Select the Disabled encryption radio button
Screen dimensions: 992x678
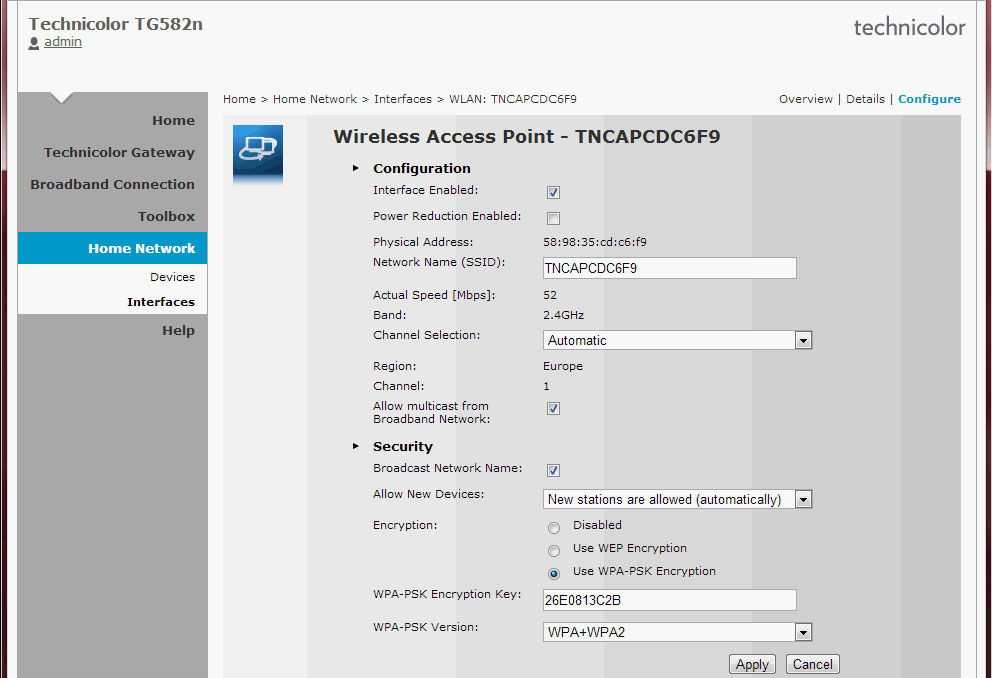[554, 528]
